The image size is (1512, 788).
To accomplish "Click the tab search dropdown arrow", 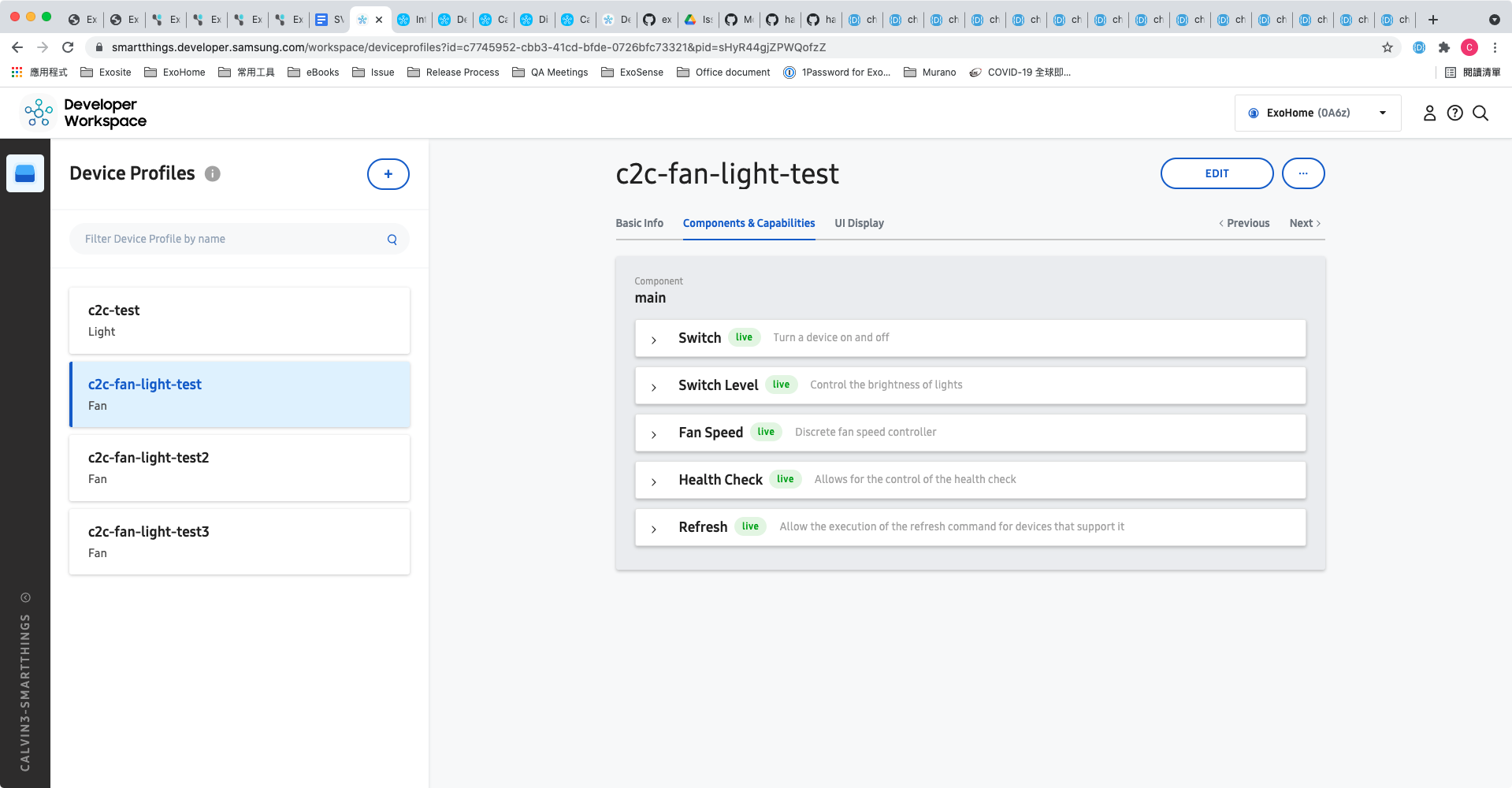I will pyautogui.click(x=1495, y=20).
